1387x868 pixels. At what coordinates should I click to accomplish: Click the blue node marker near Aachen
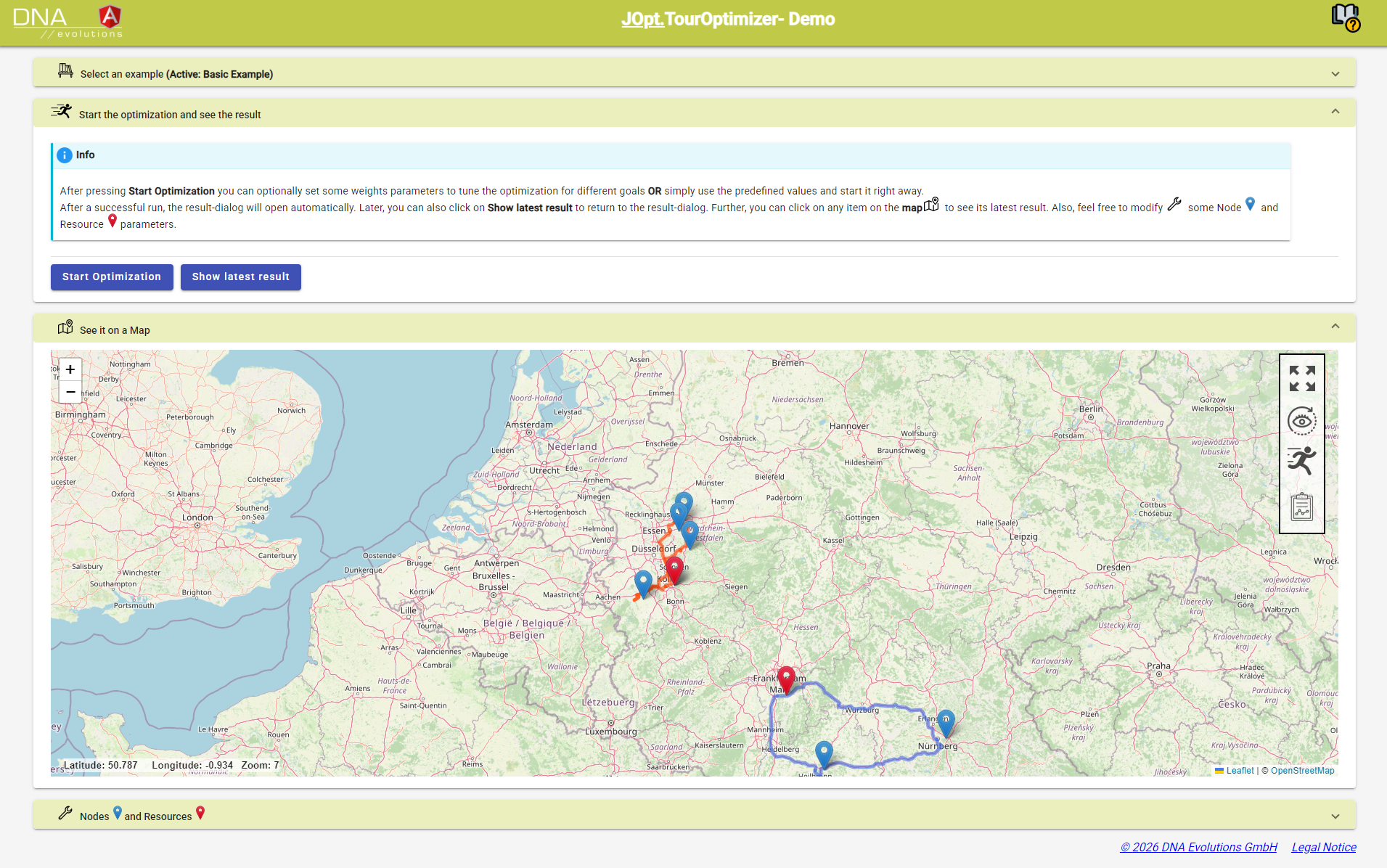(643, 583)
